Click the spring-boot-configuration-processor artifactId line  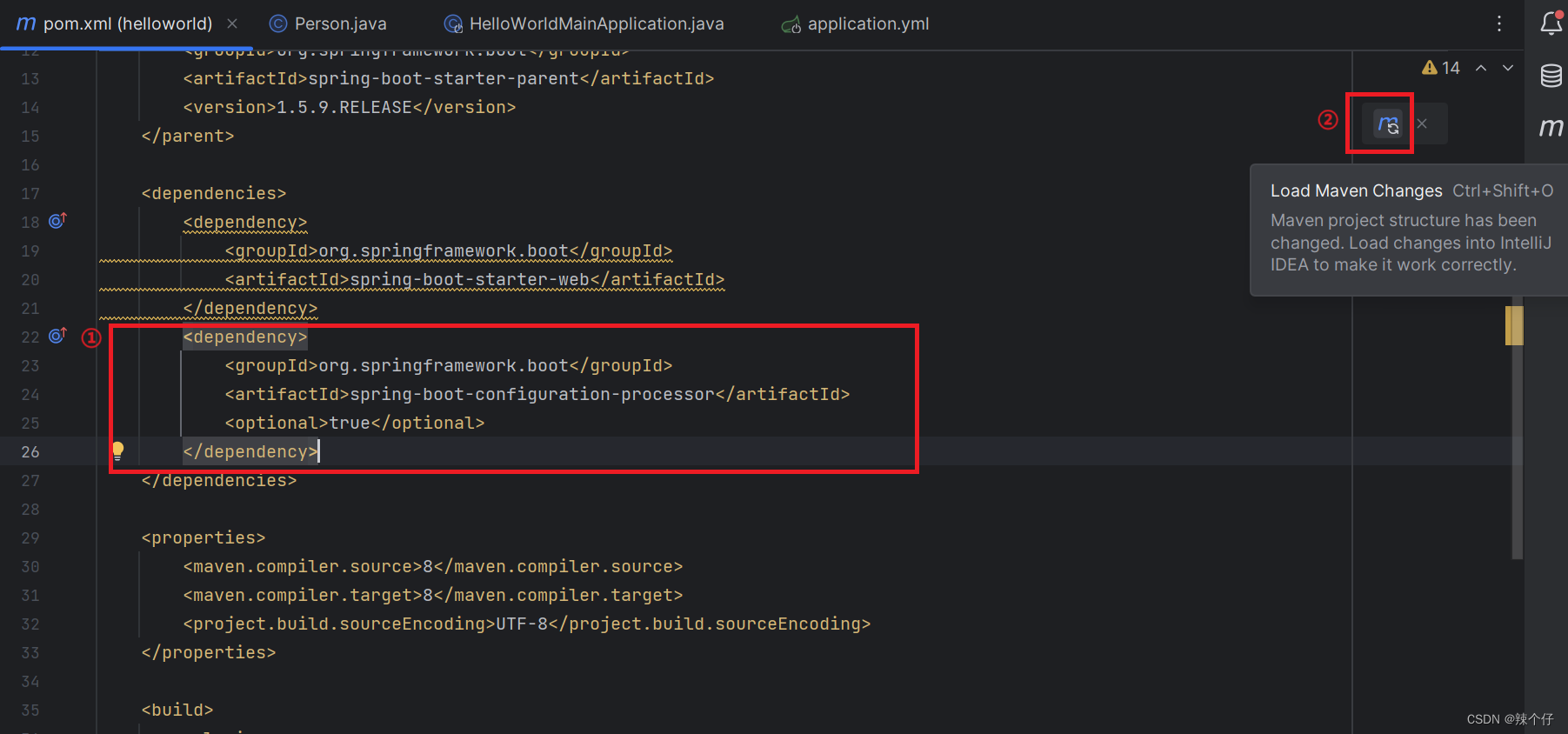point(537,394)
